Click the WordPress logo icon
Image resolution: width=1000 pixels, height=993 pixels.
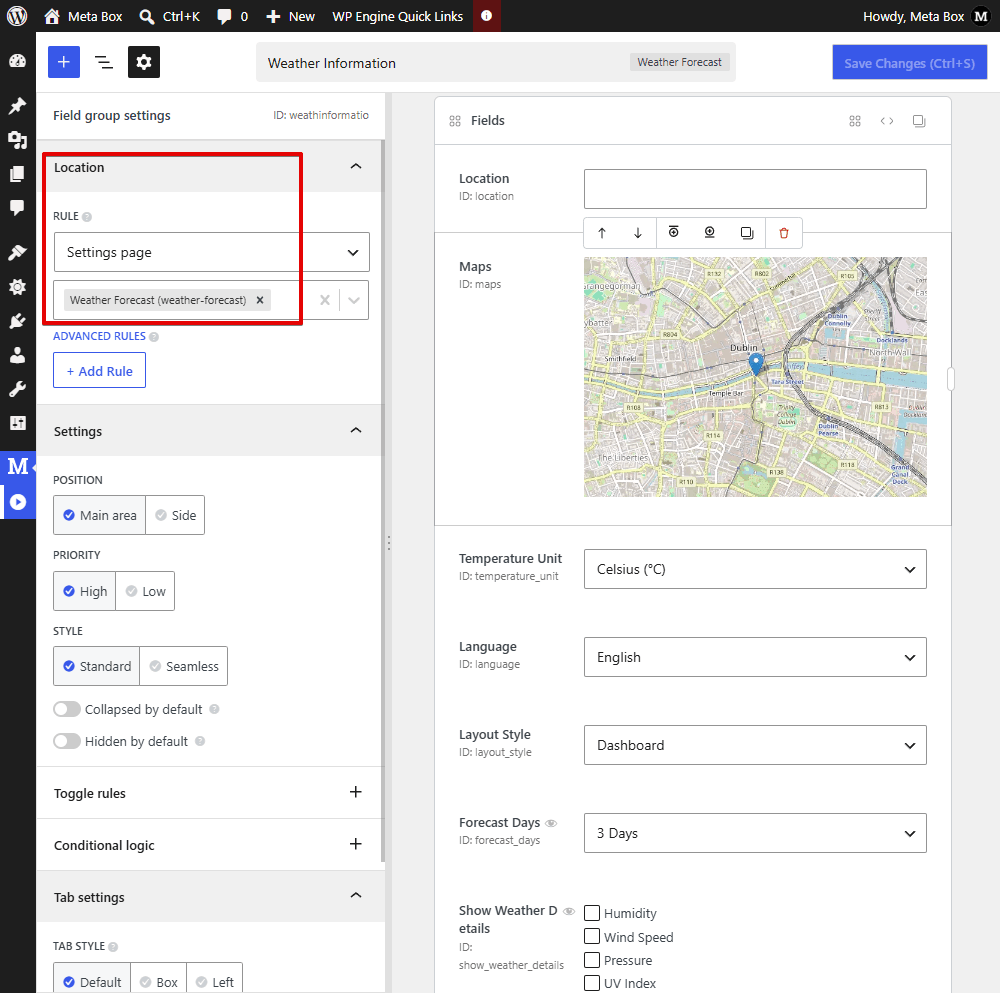(17, 16)
